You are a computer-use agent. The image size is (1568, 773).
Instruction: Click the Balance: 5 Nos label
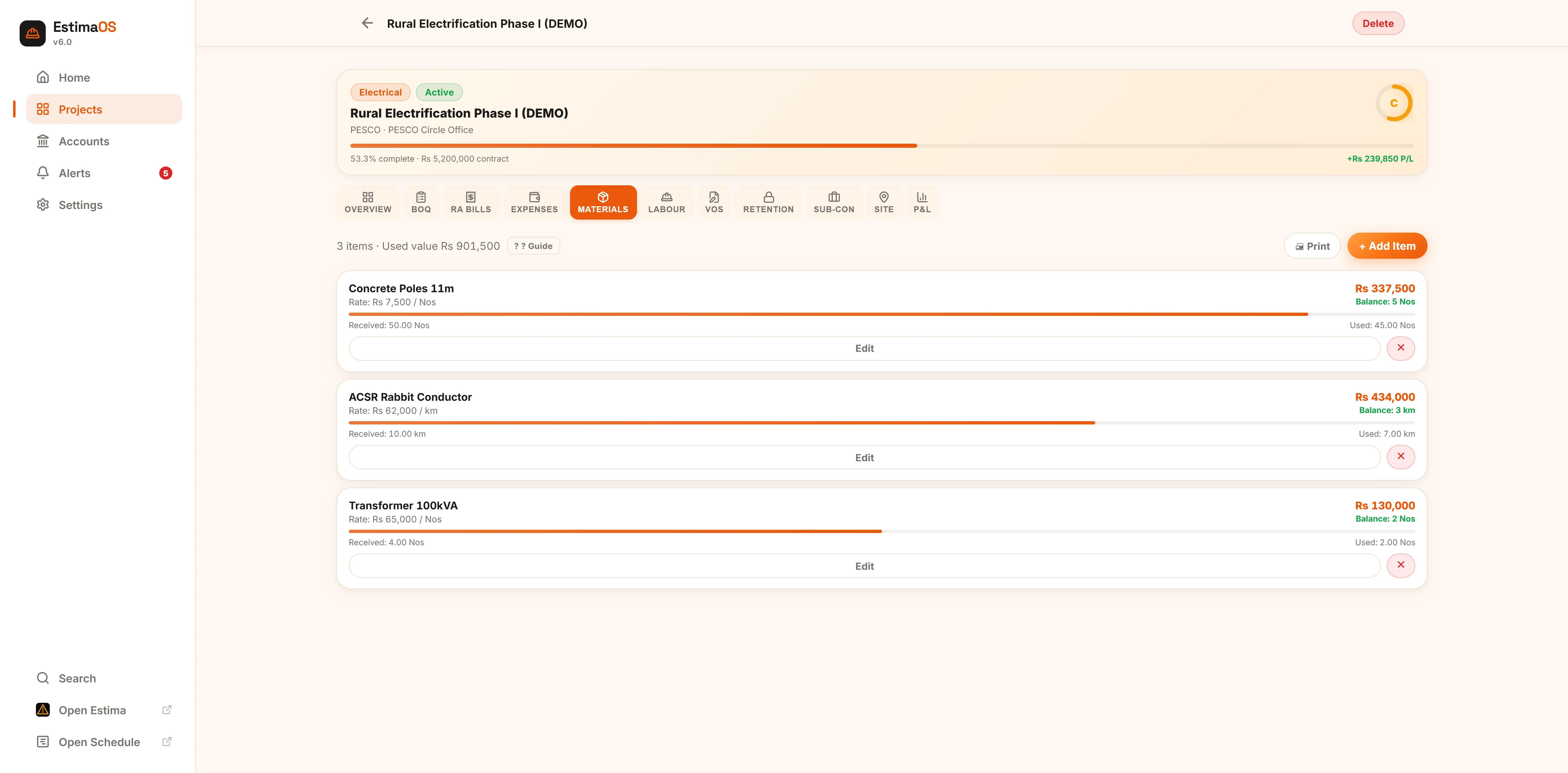coord(1385,302)
